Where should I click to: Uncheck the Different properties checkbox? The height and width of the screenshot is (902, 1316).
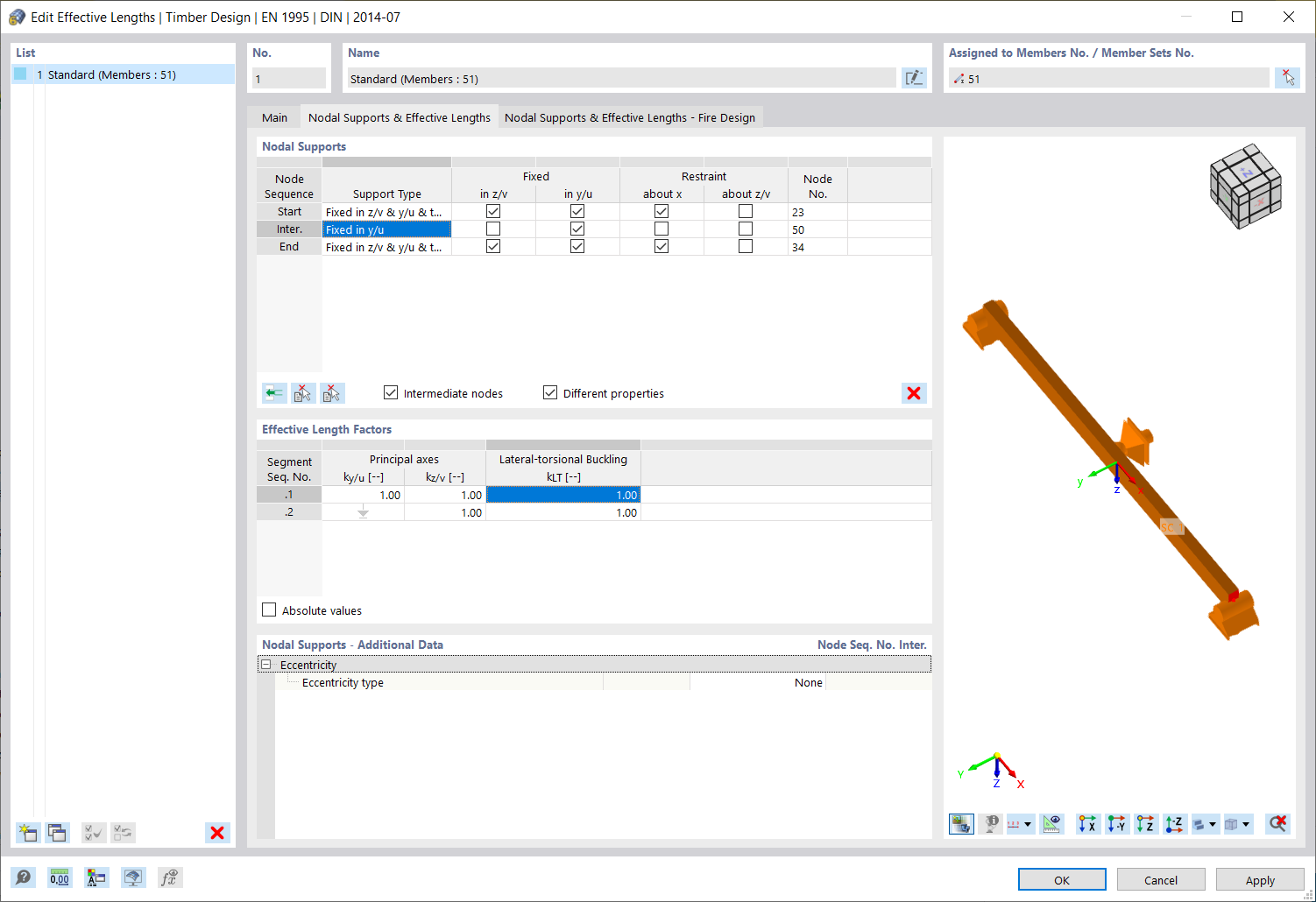[550, 392]
